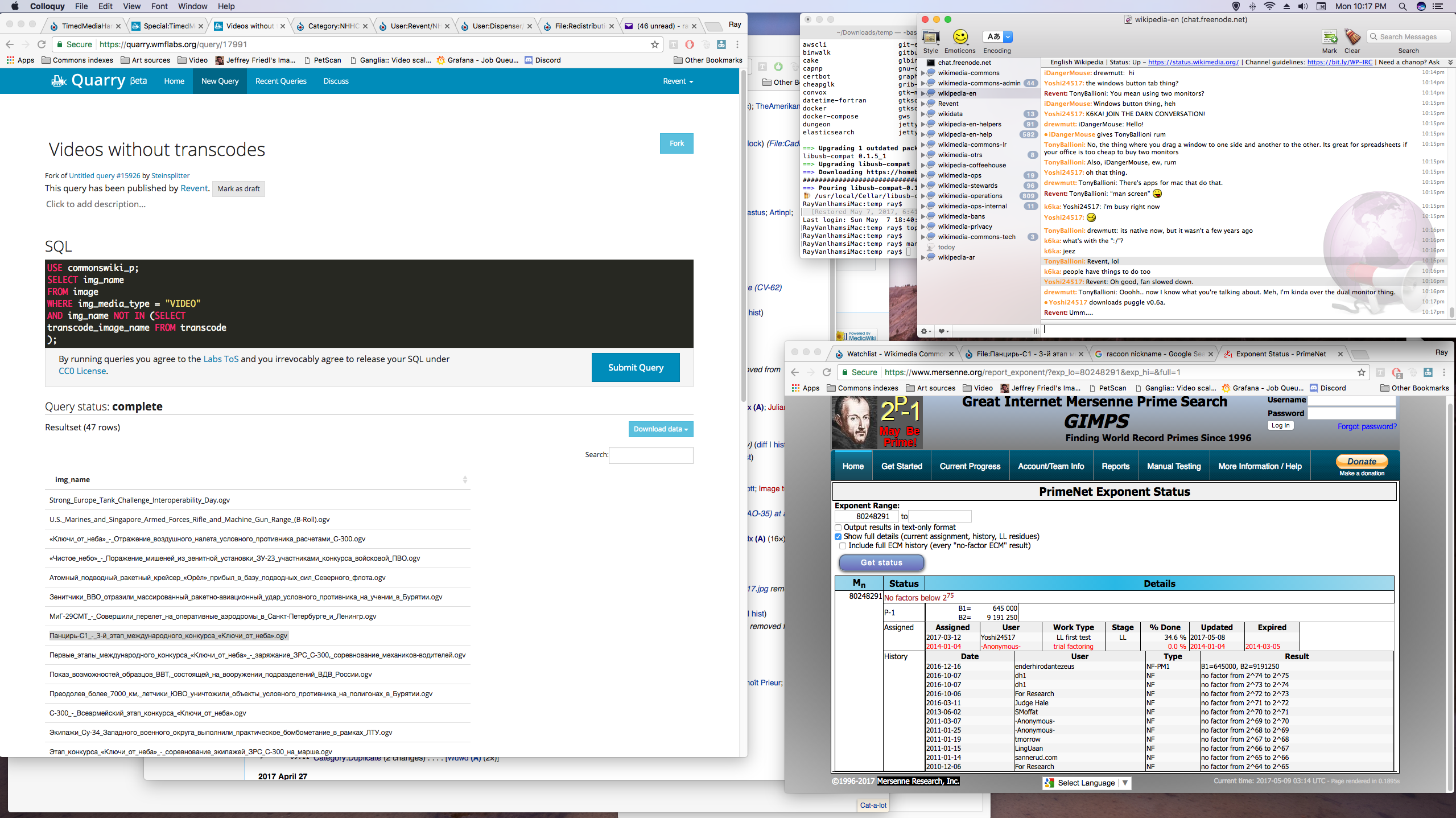Open the Emoticons menu in Colloquy
Viewport: 1456px width, 818px height.
coord(960,38)
